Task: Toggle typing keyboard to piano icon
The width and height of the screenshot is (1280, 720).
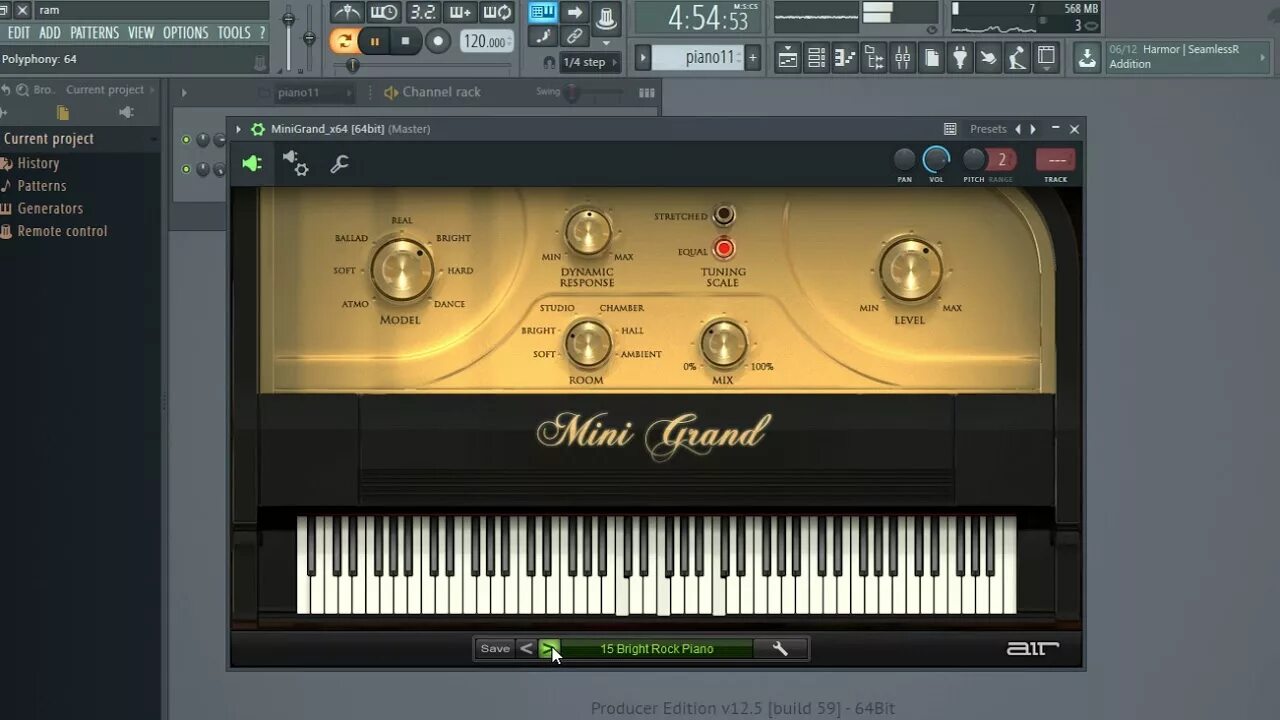Action: (x=543, y=12)
